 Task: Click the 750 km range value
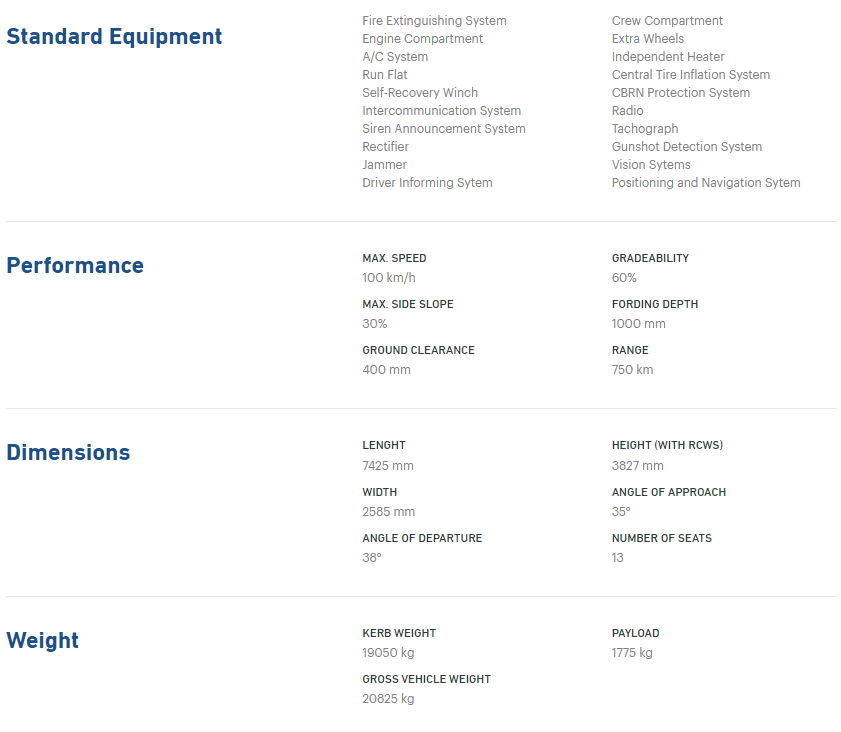pyautogui.click(x=632, y=370)
